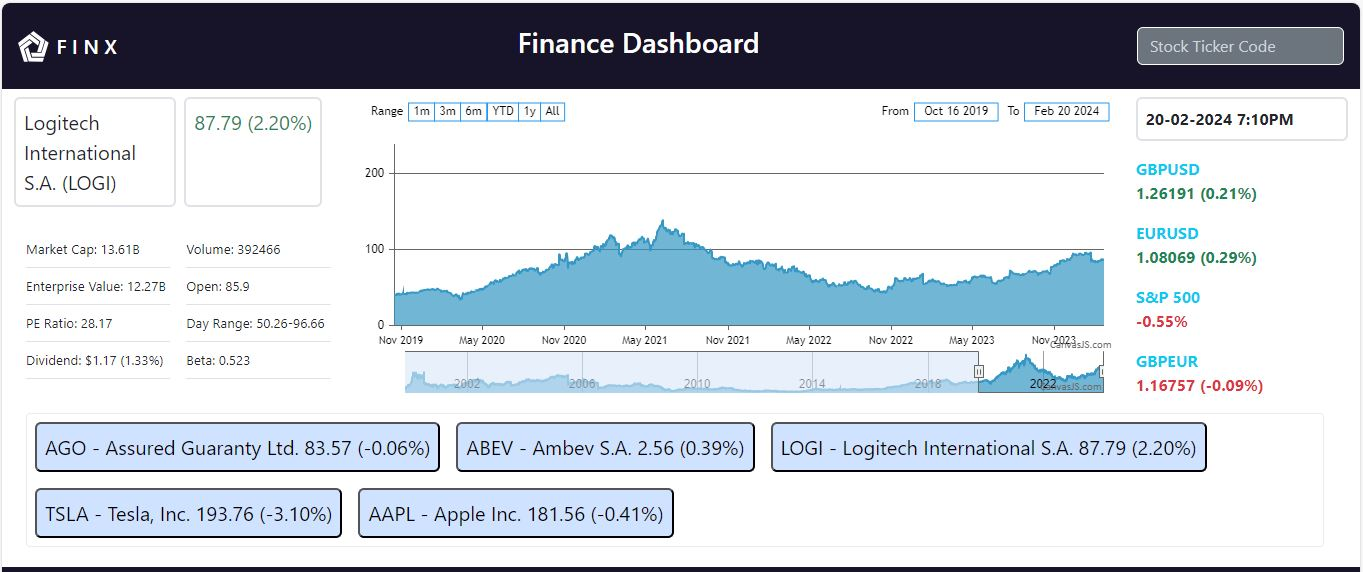Click the 1.26191 (0.21%) rate value
Viewport: 1363px width, 572px height.
pyautogui.click(x=1196, y=194)
